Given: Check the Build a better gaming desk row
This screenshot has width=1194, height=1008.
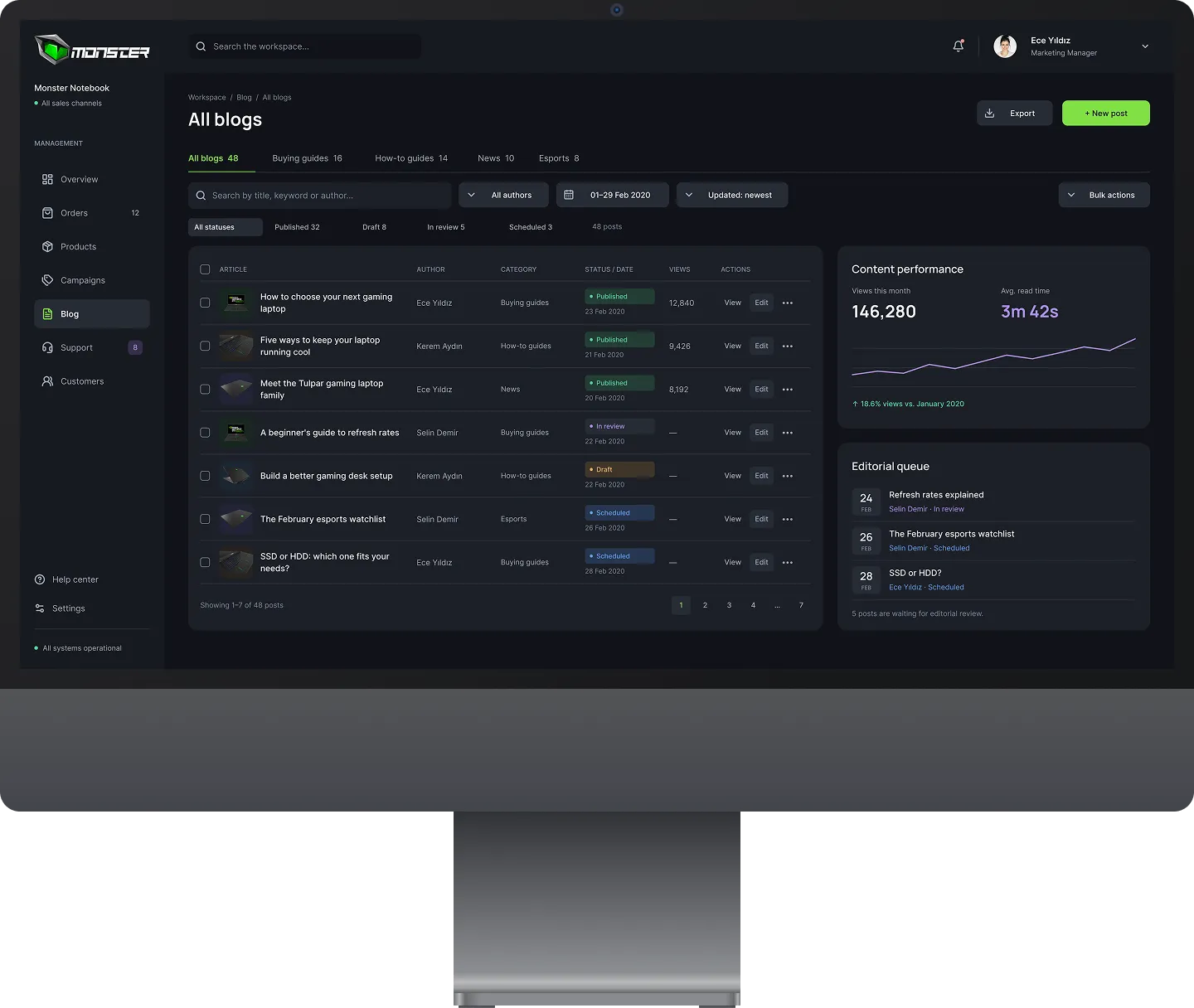Looking at the screenshot, I should 205,476.
